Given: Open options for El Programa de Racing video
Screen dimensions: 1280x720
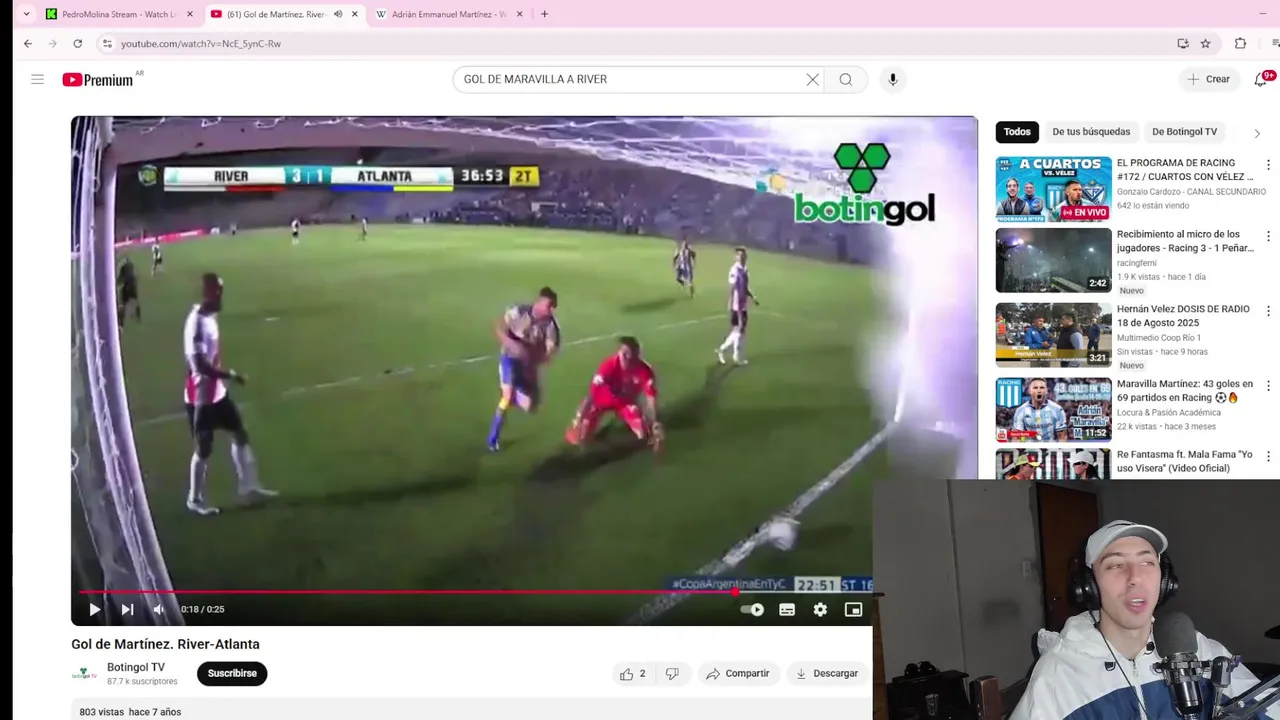Looking at the screenshot, I should coord(1268,165).
